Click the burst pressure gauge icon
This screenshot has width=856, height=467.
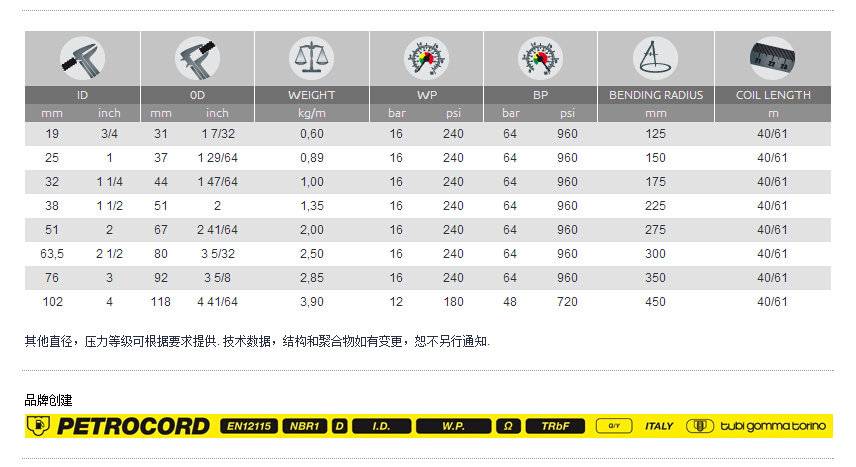(540, 58)
